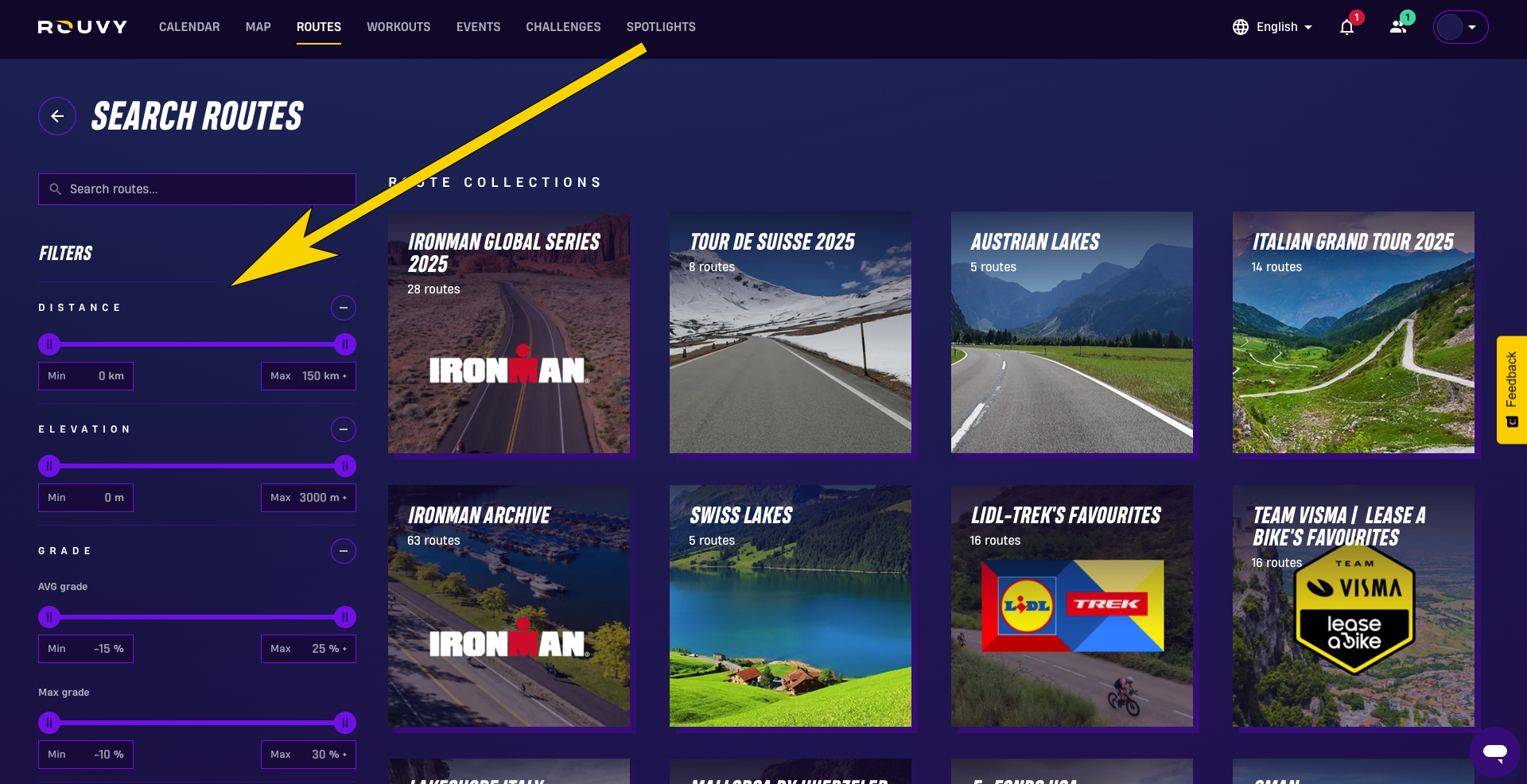The image size is (1527, 784).
Task: Open the chat bubble in bottom corner
Action: pyautogui.click(x=1494, y=752)
